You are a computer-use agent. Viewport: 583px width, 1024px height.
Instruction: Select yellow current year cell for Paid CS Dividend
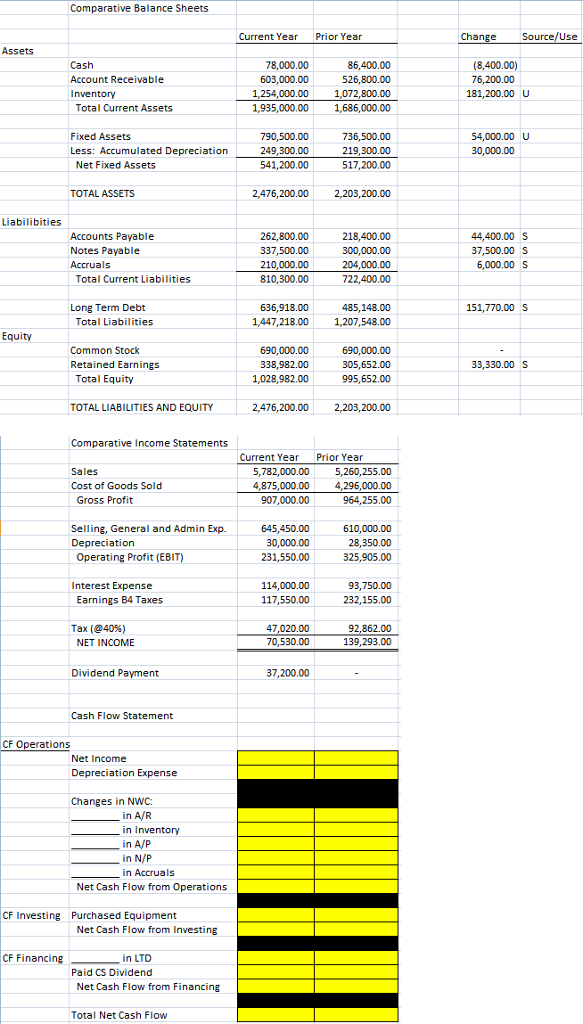point(276,972)
